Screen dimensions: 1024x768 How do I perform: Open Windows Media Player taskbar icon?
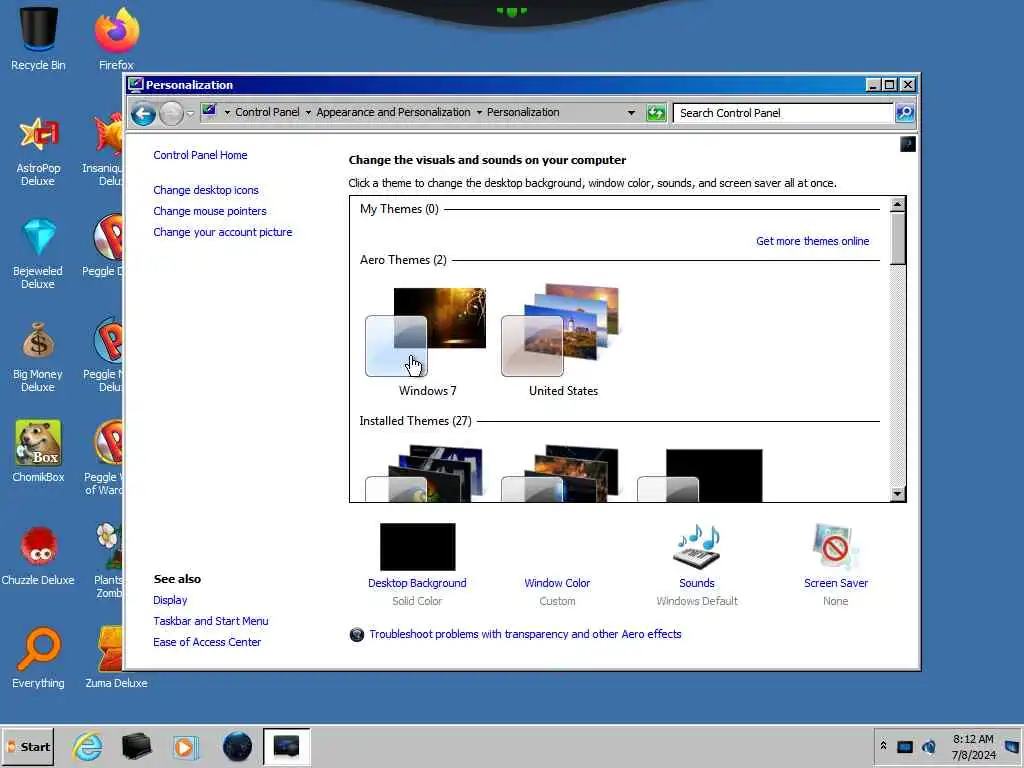coord(185,747)
